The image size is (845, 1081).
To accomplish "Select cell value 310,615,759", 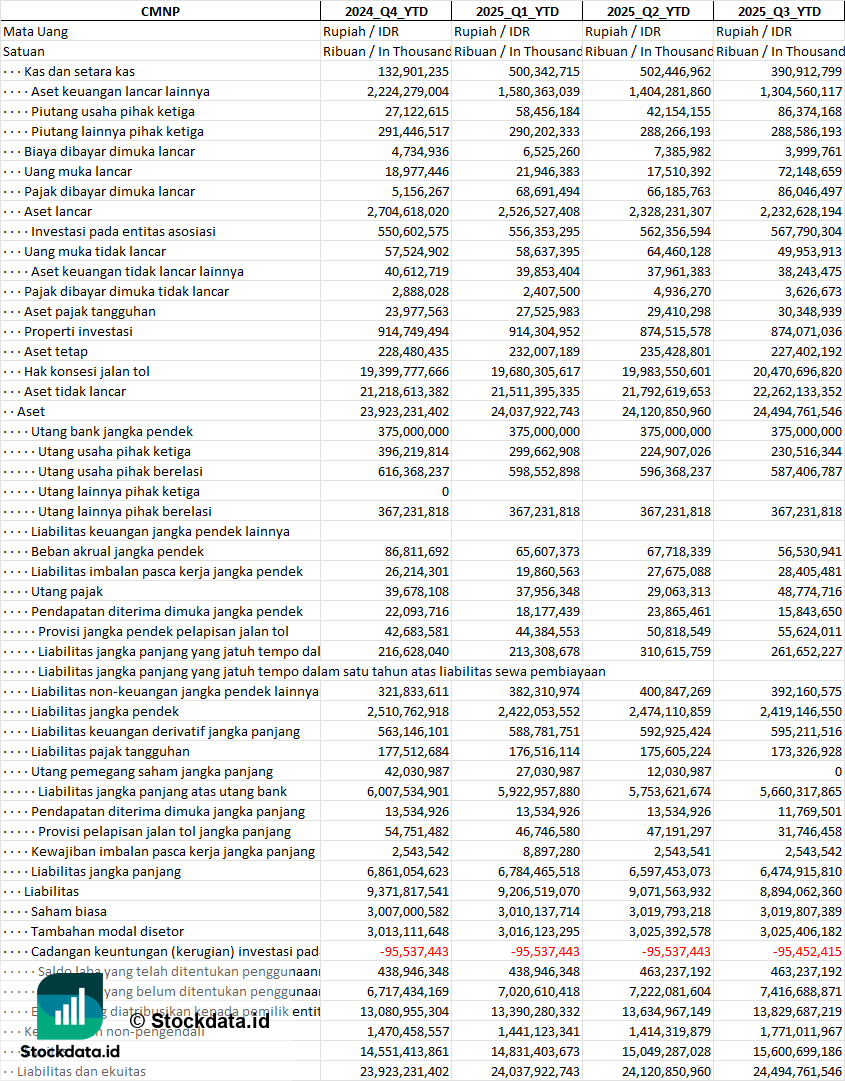I will (x=675, y=651).
